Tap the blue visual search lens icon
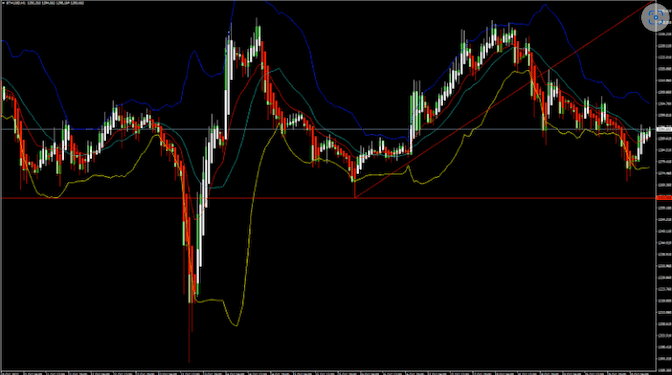672x375 pixels. [x=655, y=18]
